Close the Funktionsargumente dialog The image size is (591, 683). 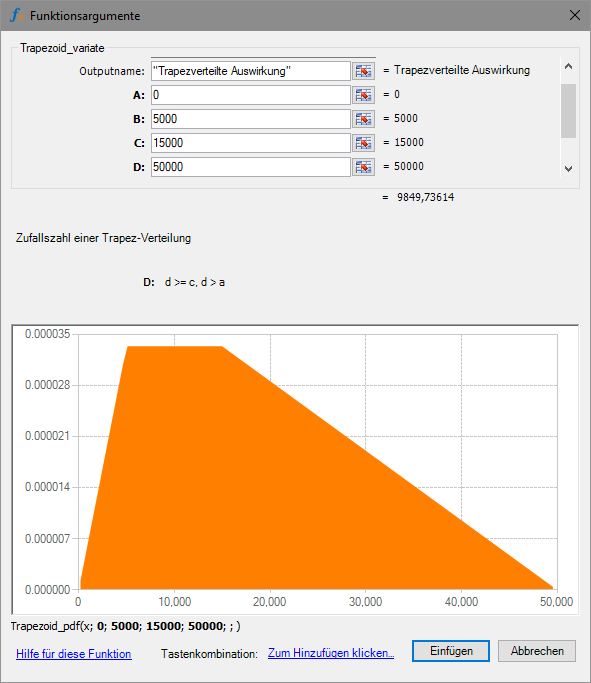(575, 15)
